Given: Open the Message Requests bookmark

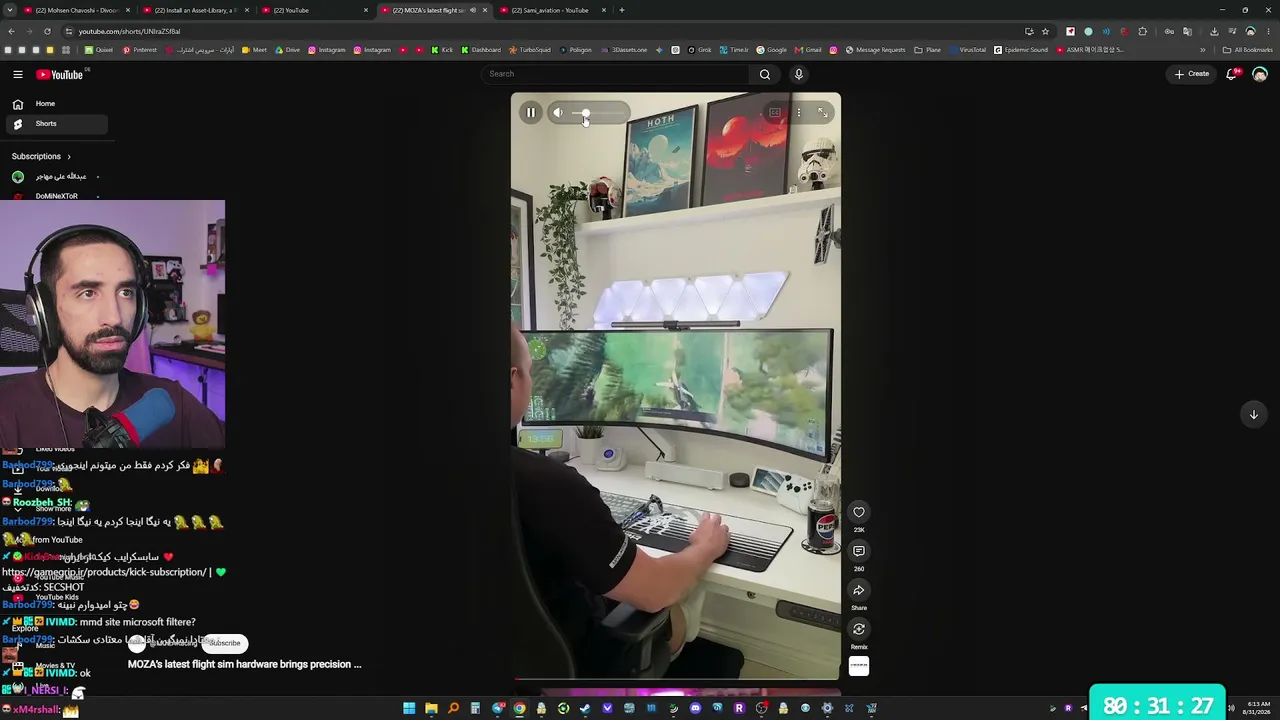Looking at the screenshot, I should pyautogui.click(x=876, y=50).
